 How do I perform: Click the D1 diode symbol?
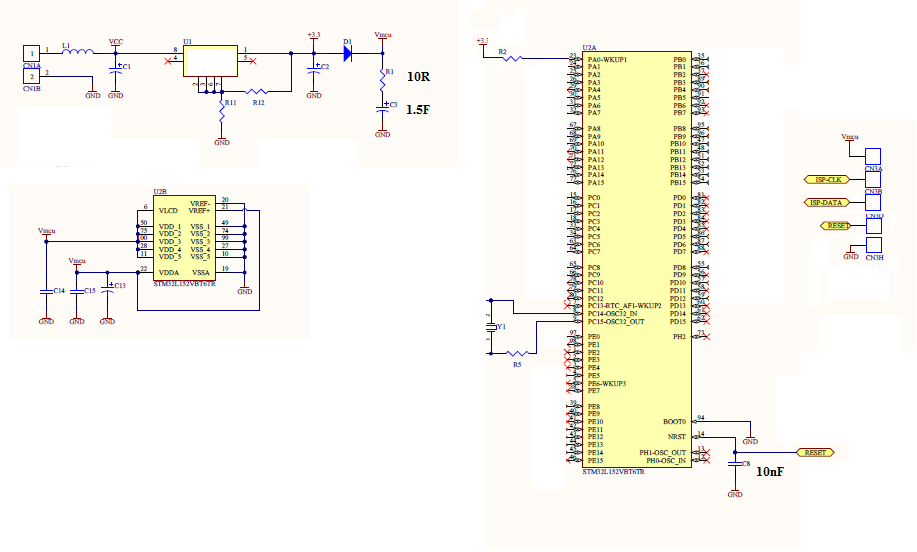pos(347,53)
